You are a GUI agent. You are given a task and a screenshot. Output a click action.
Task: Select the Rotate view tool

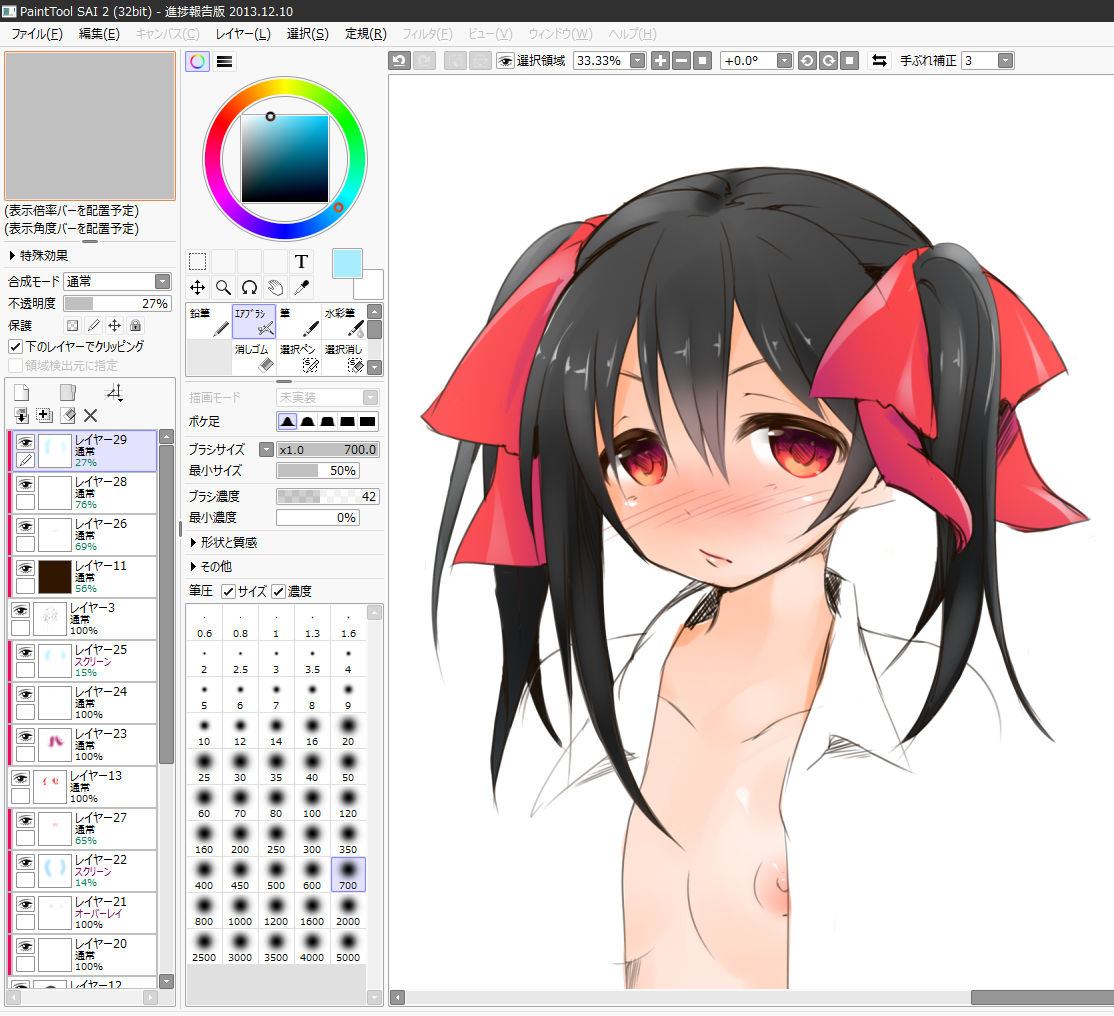249,287
